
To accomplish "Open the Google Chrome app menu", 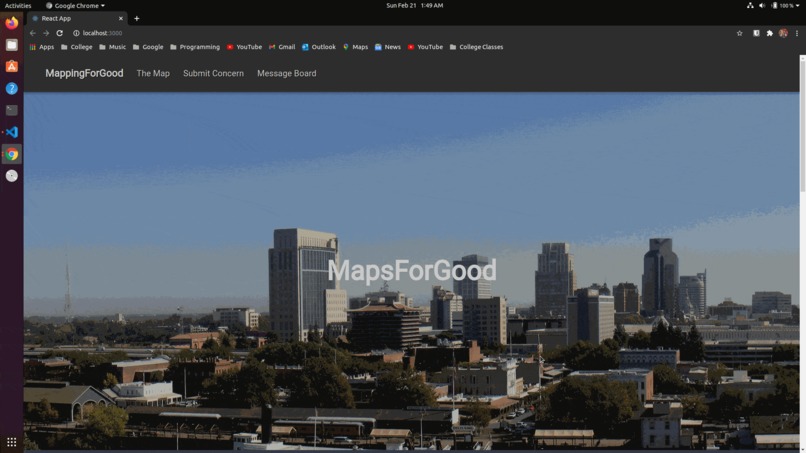I will pos(75,6).
